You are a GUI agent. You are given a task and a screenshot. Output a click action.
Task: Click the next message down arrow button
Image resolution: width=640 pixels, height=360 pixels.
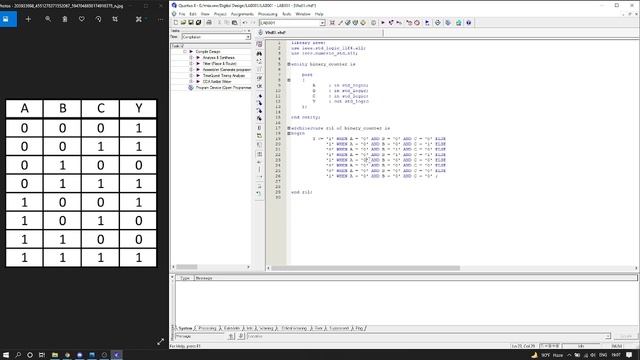[240, 336]
